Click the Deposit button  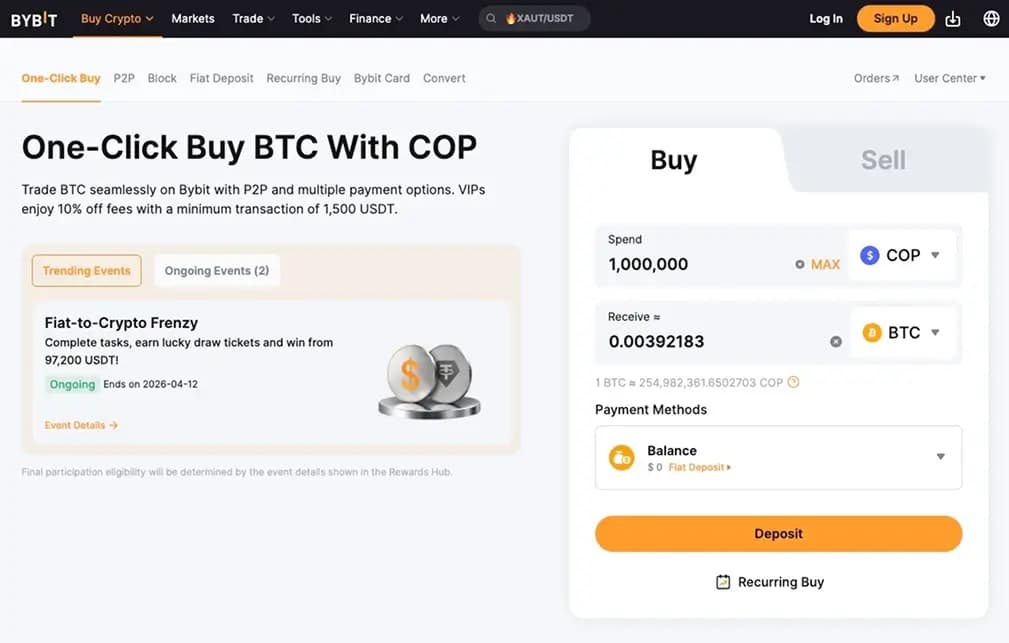778,534
